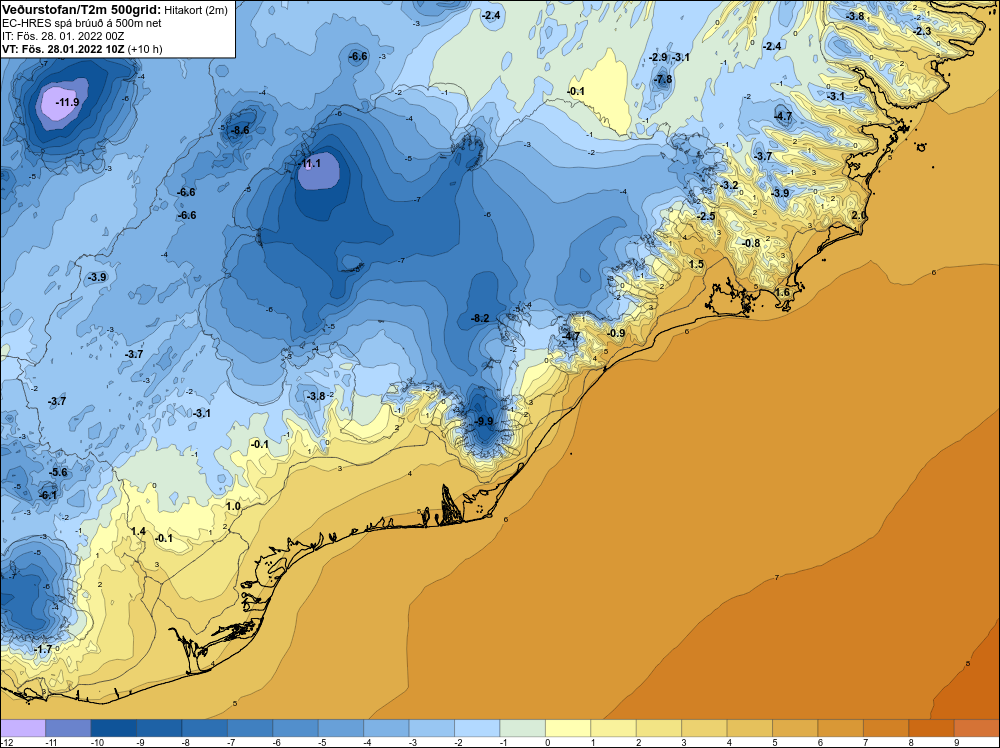Select the -6.1 temperature value
The width and height of the screenshot is (1000, 748).
[x=48, y=495]
